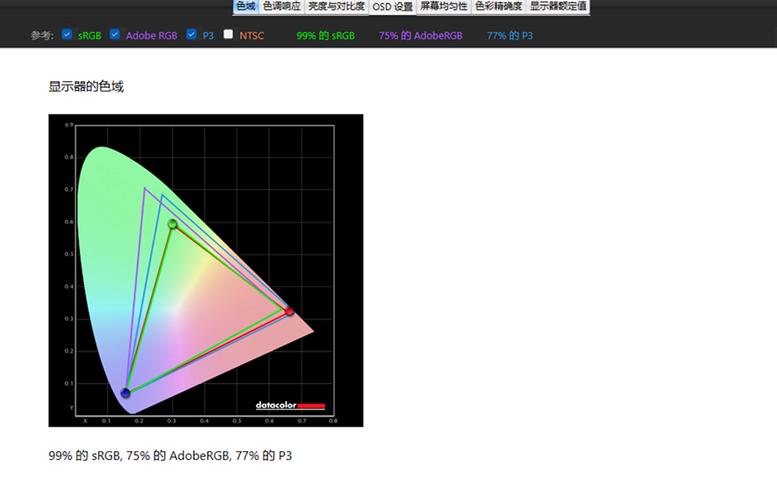Disable the P3 reference checkbox

pos(191,34)
